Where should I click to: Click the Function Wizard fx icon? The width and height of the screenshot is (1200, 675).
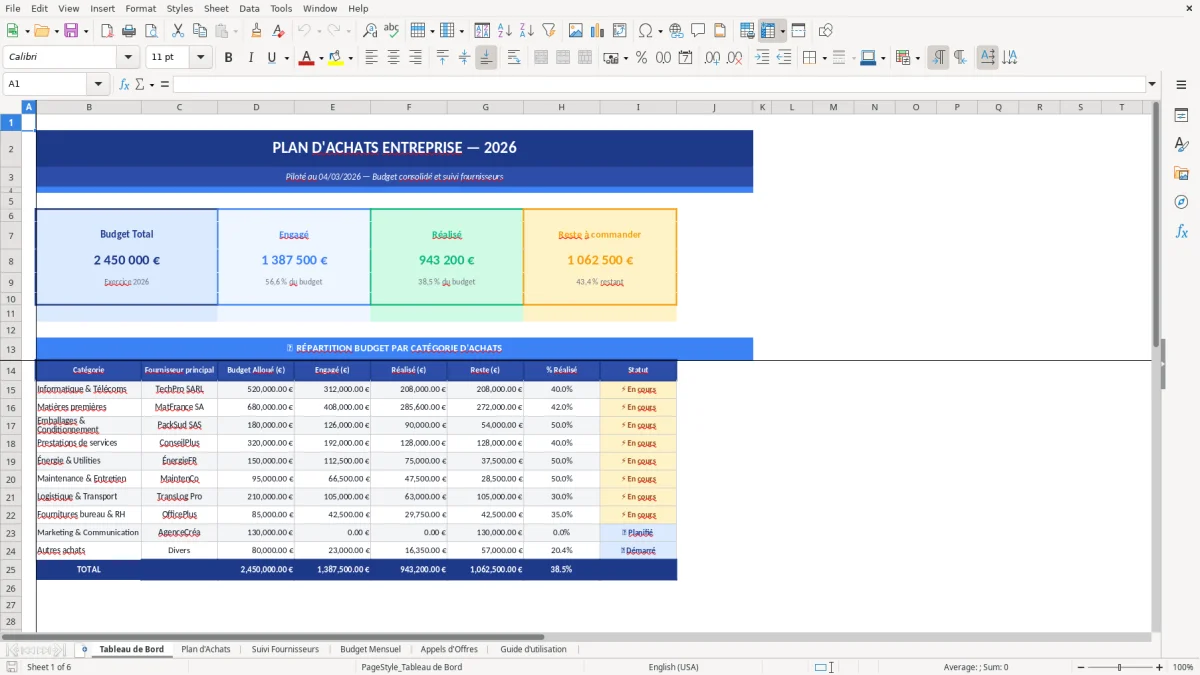(x=124, y=84)
